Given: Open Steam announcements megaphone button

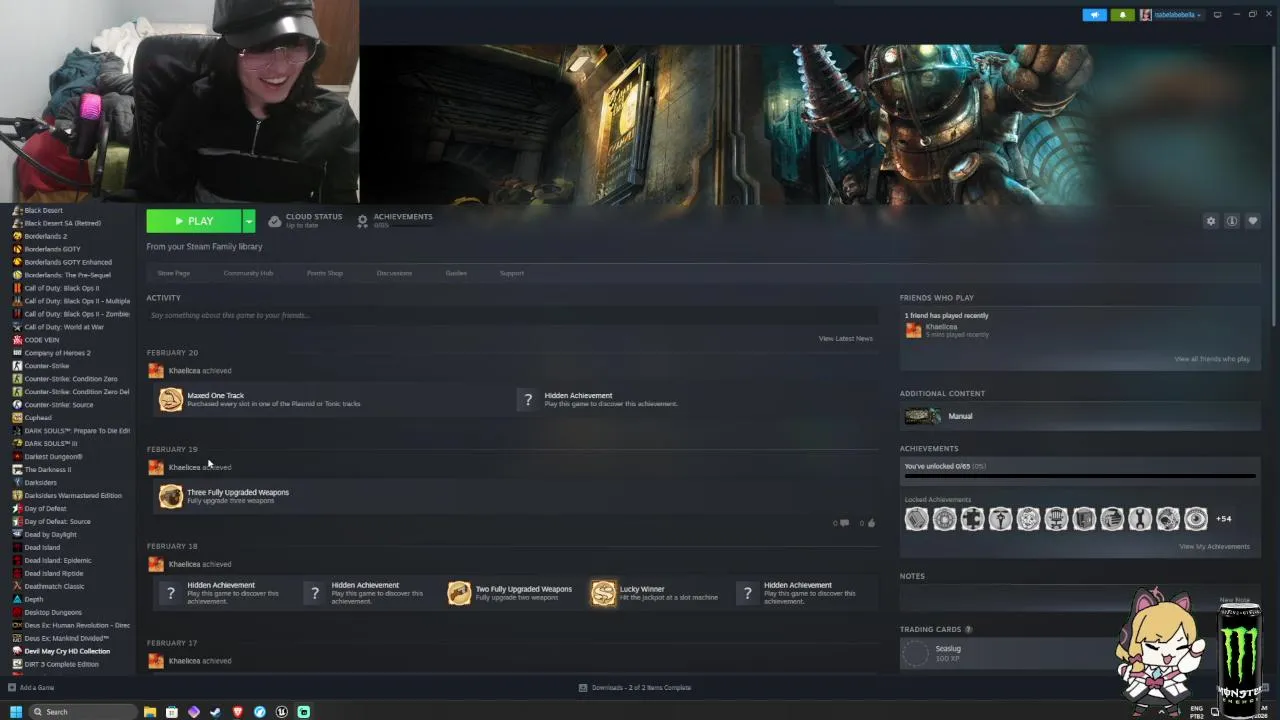Looking at the screenshot, I should click(1095, 15).
